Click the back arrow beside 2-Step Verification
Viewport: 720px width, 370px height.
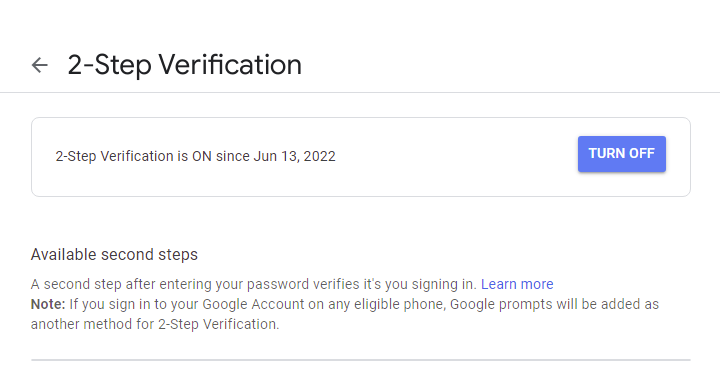[39, 65]
